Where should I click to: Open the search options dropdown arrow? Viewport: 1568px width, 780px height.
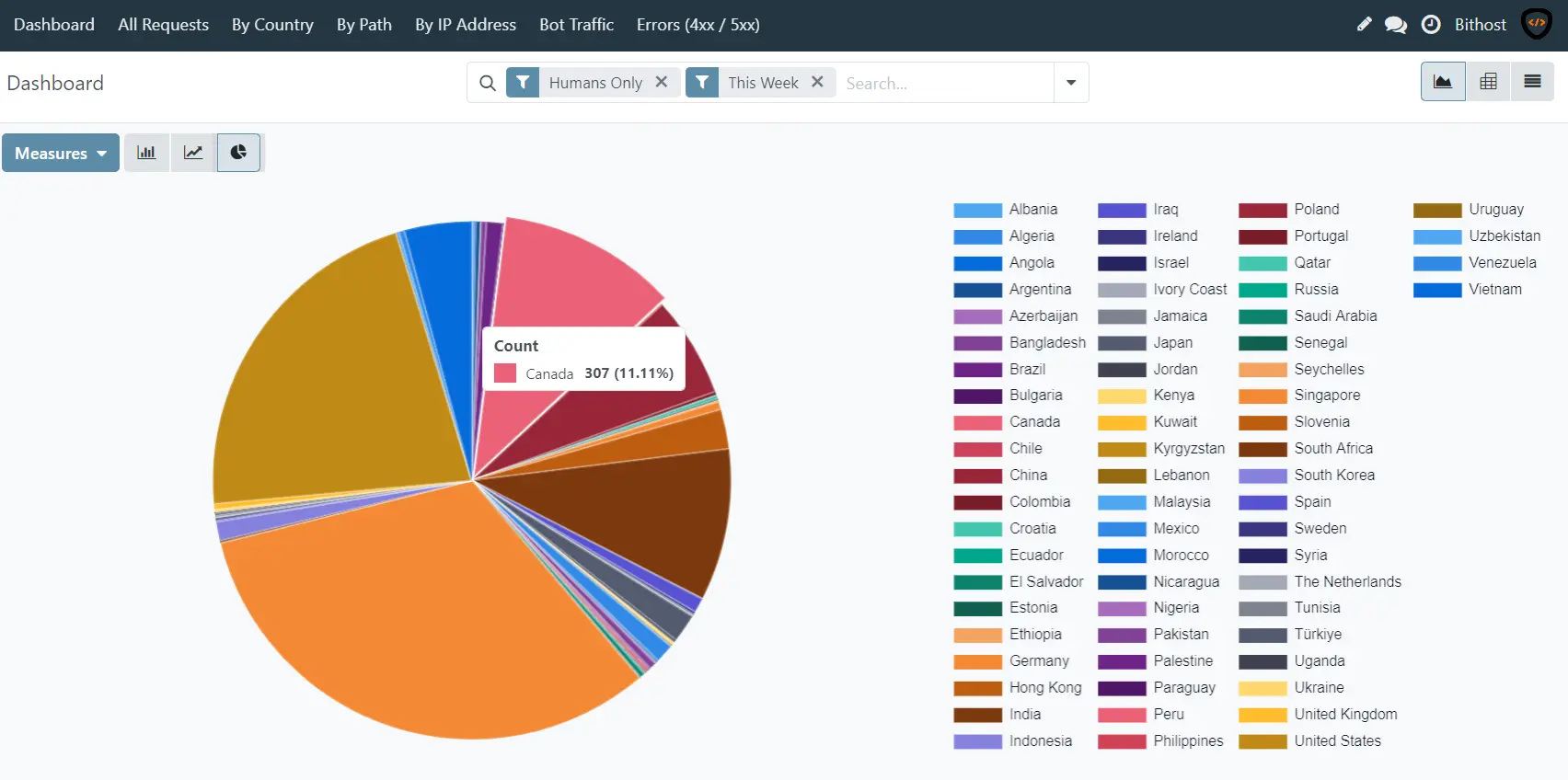coord(1071,83)
